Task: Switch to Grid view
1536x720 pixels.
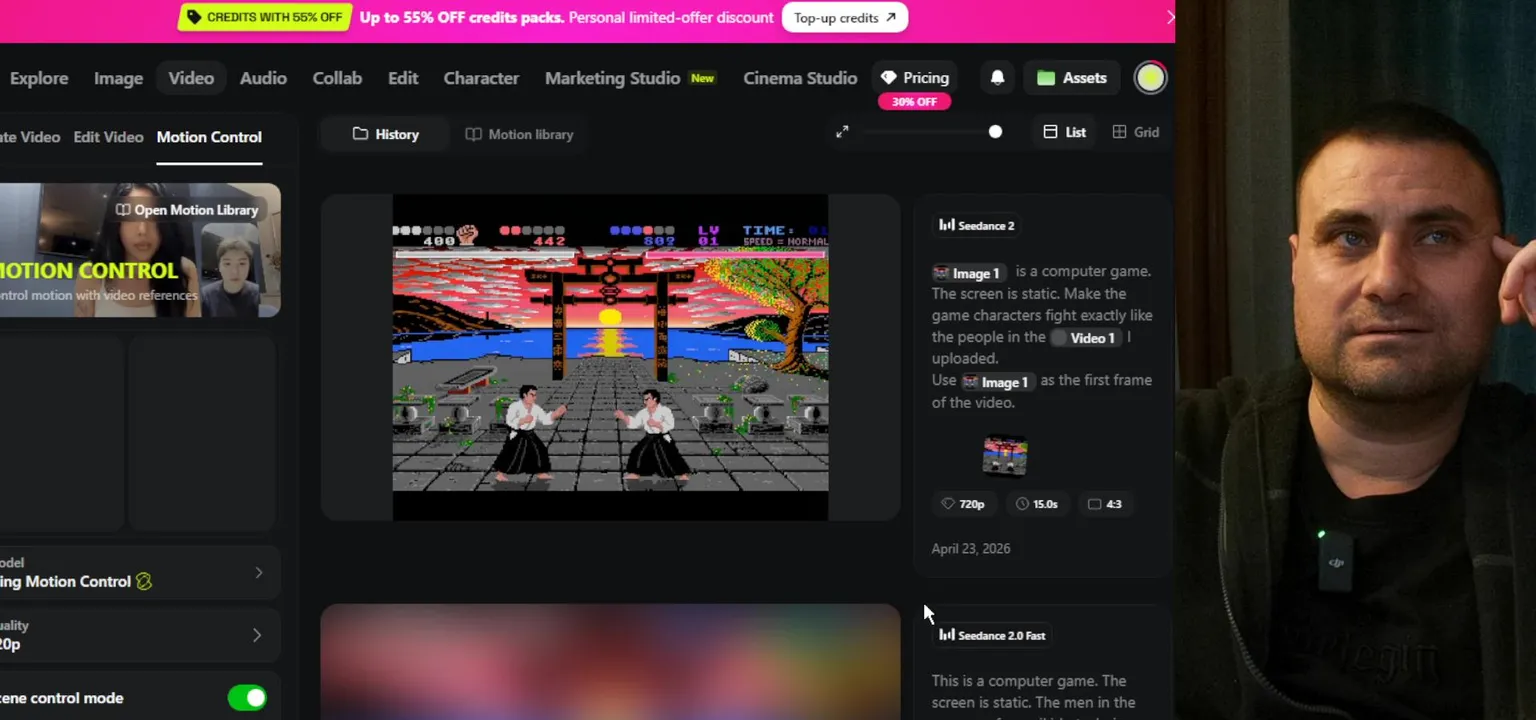Action: (1136, 132)
